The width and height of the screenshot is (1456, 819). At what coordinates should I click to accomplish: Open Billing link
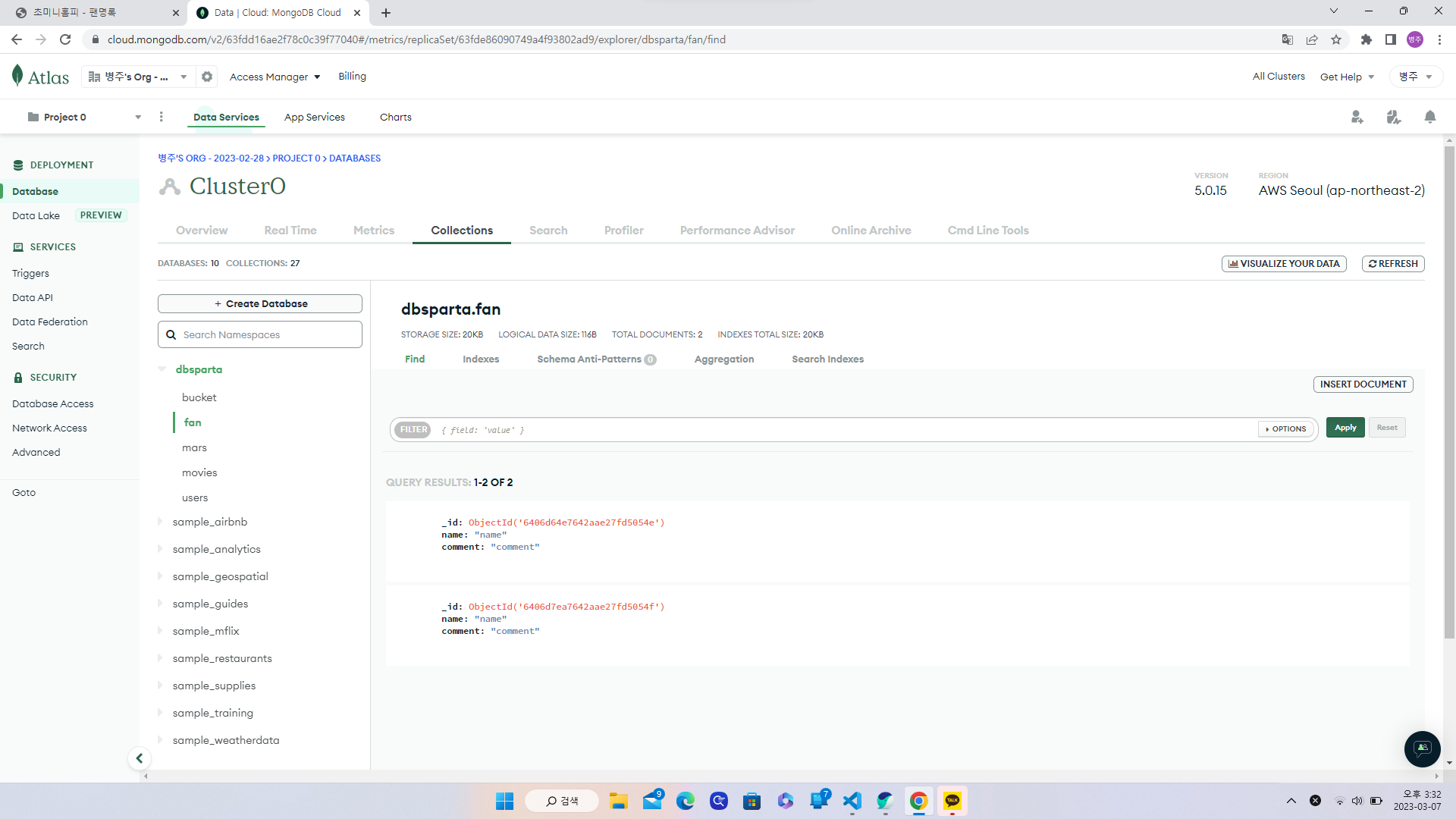pos(352,76)
